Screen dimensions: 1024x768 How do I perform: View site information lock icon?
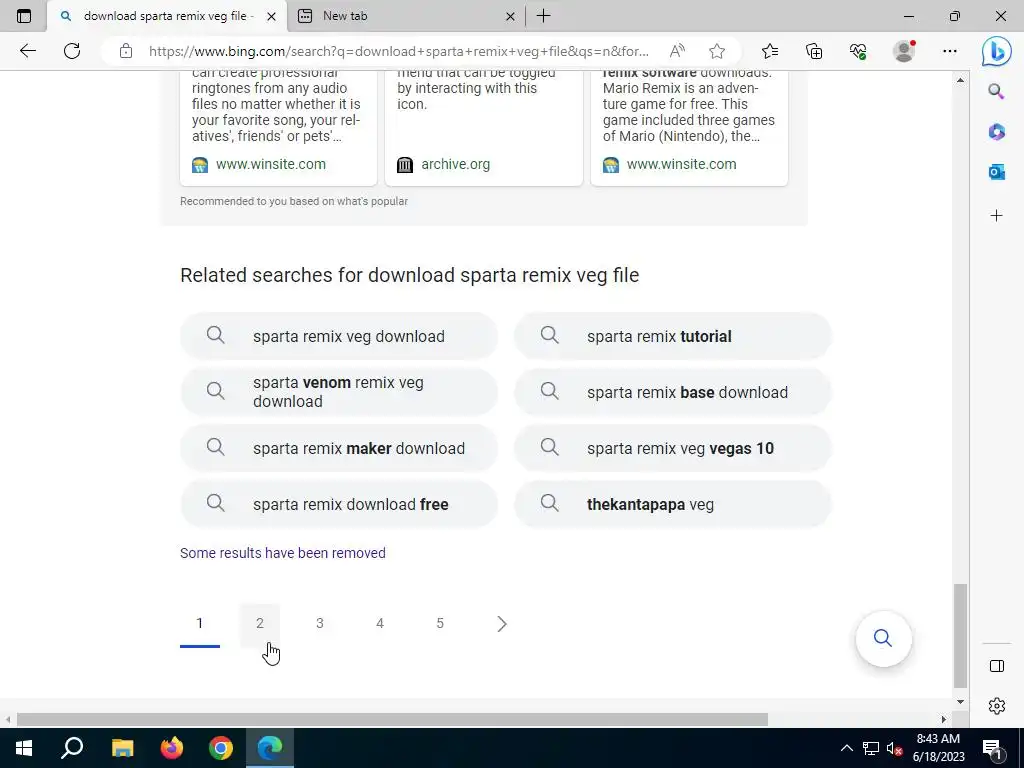(125, 51)
